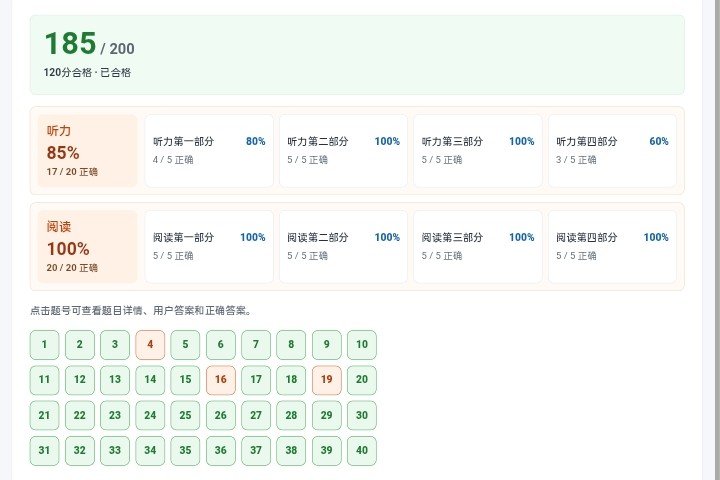720x480 pixels.
Task: Show question 11 answer
Action: (x=45, y=380)
